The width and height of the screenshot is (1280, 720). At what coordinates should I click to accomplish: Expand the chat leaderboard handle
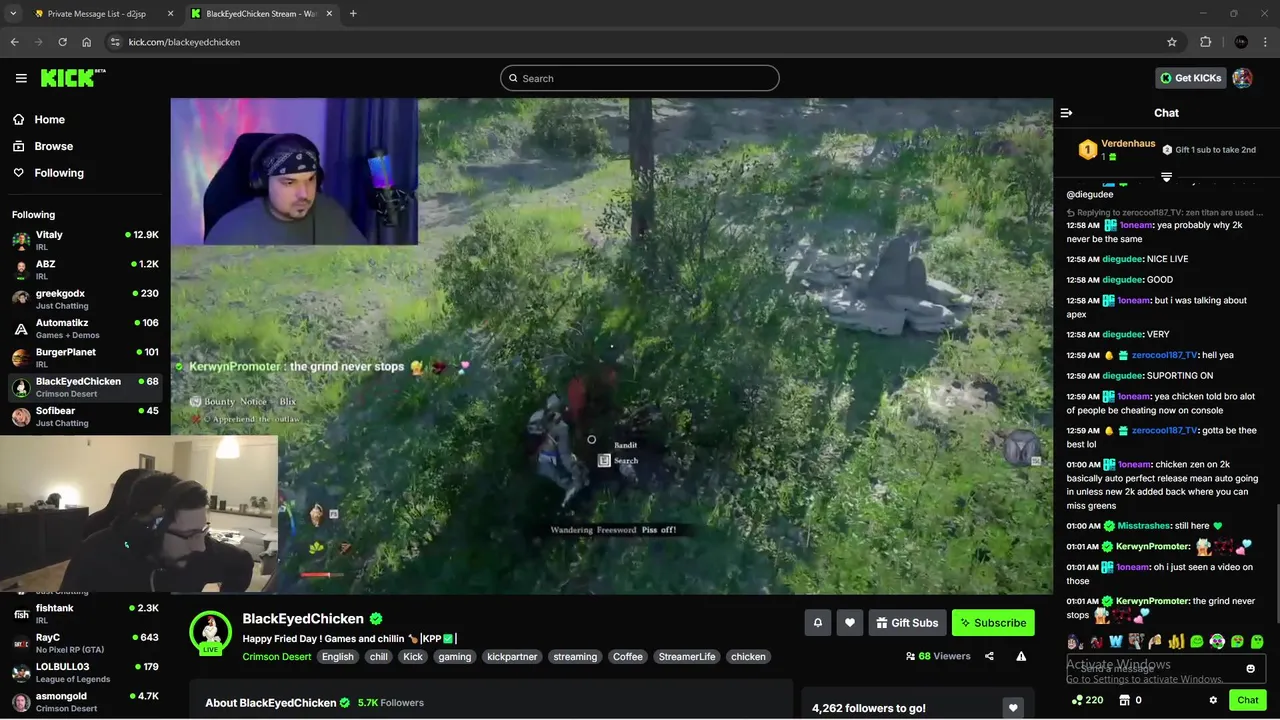[1166, 177]
